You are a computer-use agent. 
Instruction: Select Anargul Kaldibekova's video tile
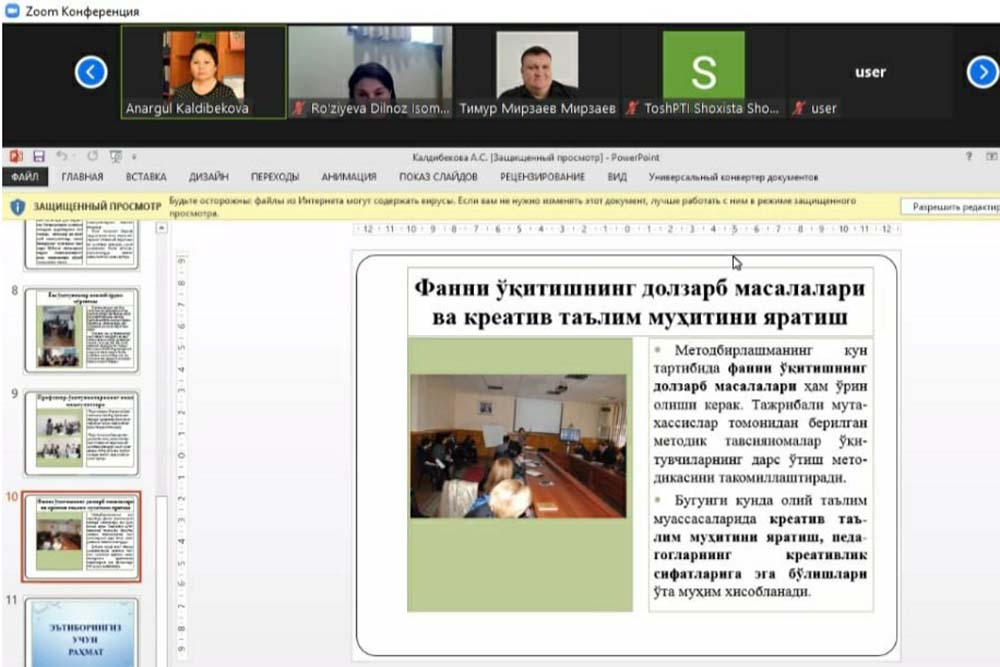coord(203,72)
